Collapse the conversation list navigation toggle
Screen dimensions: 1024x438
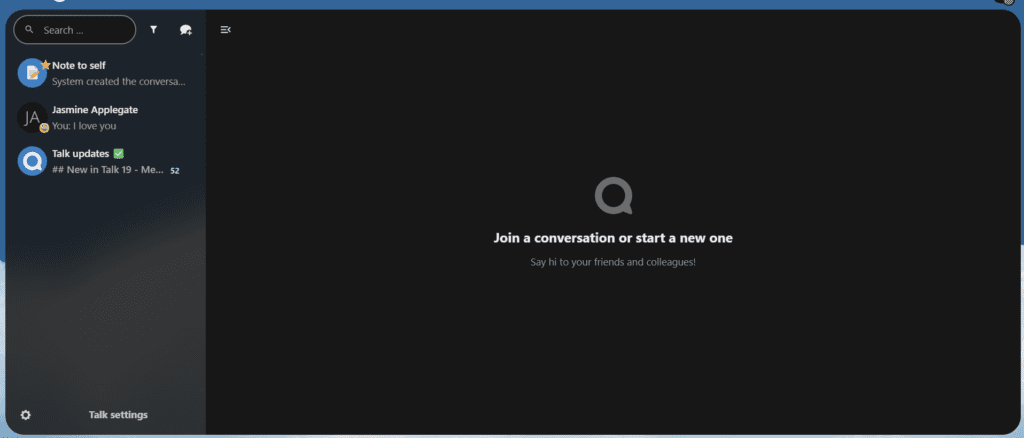[x=225, y=29]
